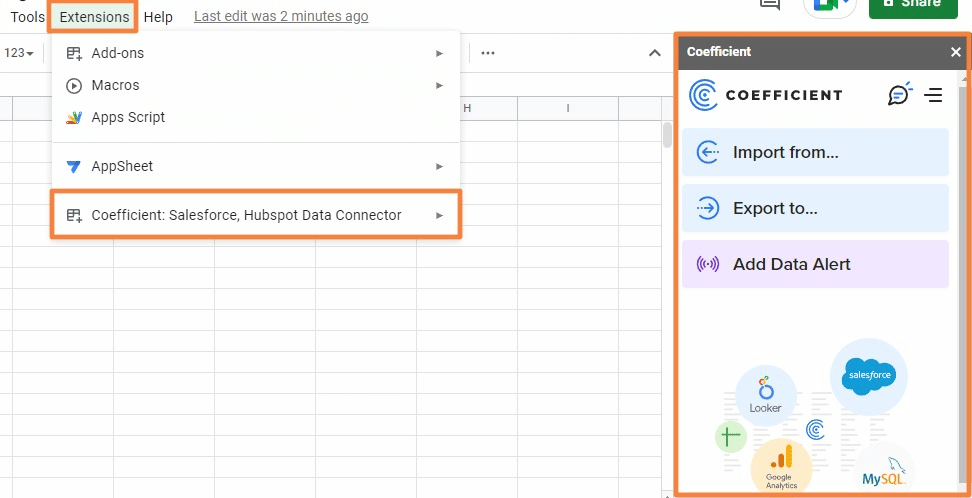
Task: Click the small Coefficient logo in graphic
Action: click(815, 429)
